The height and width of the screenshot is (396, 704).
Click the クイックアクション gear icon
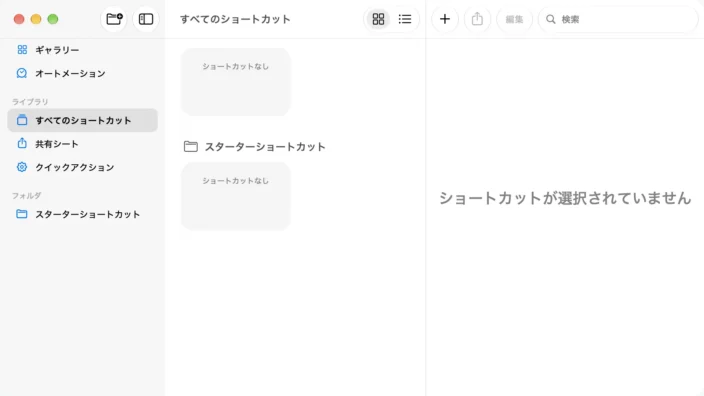click(22, 167)
